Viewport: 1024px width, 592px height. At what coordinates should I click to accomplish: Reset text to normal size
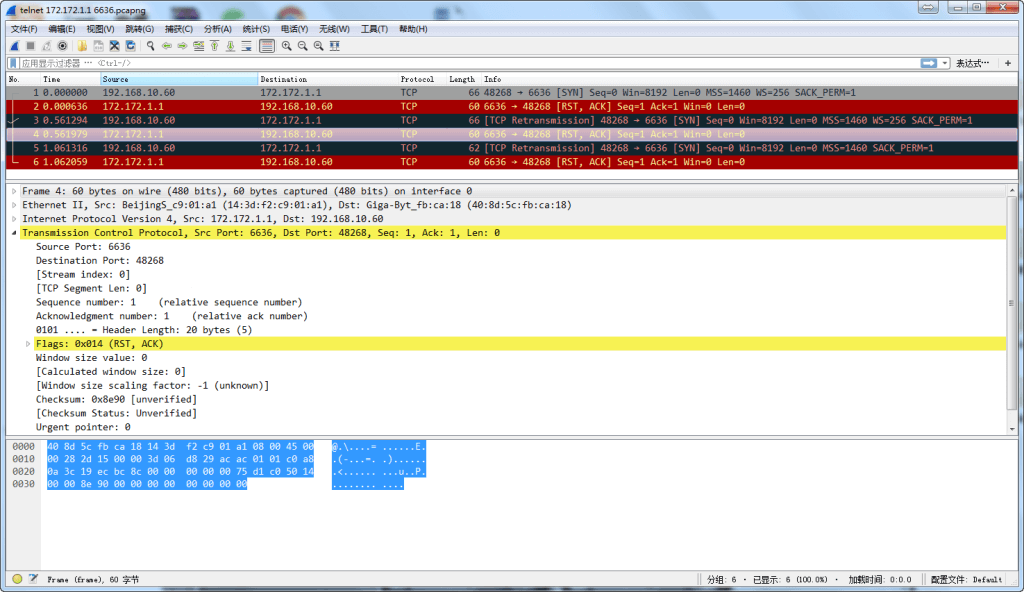319,46
